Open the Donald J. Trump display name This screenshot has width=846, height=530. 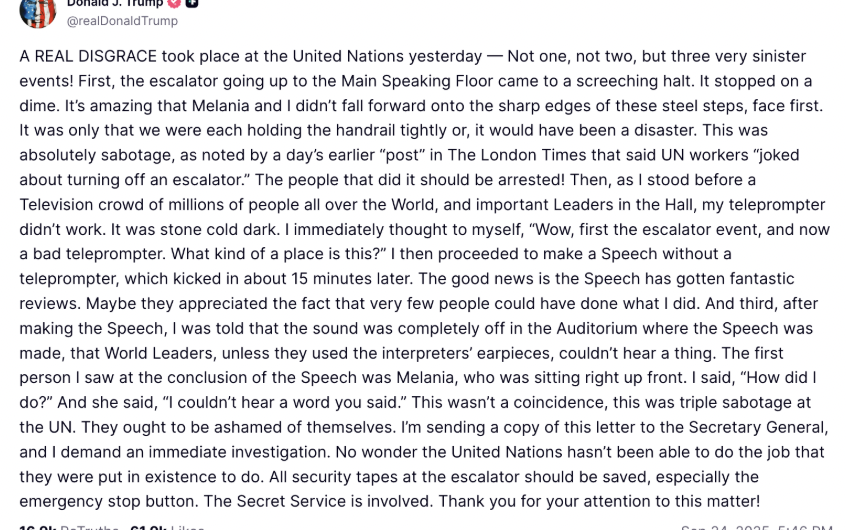115,3
